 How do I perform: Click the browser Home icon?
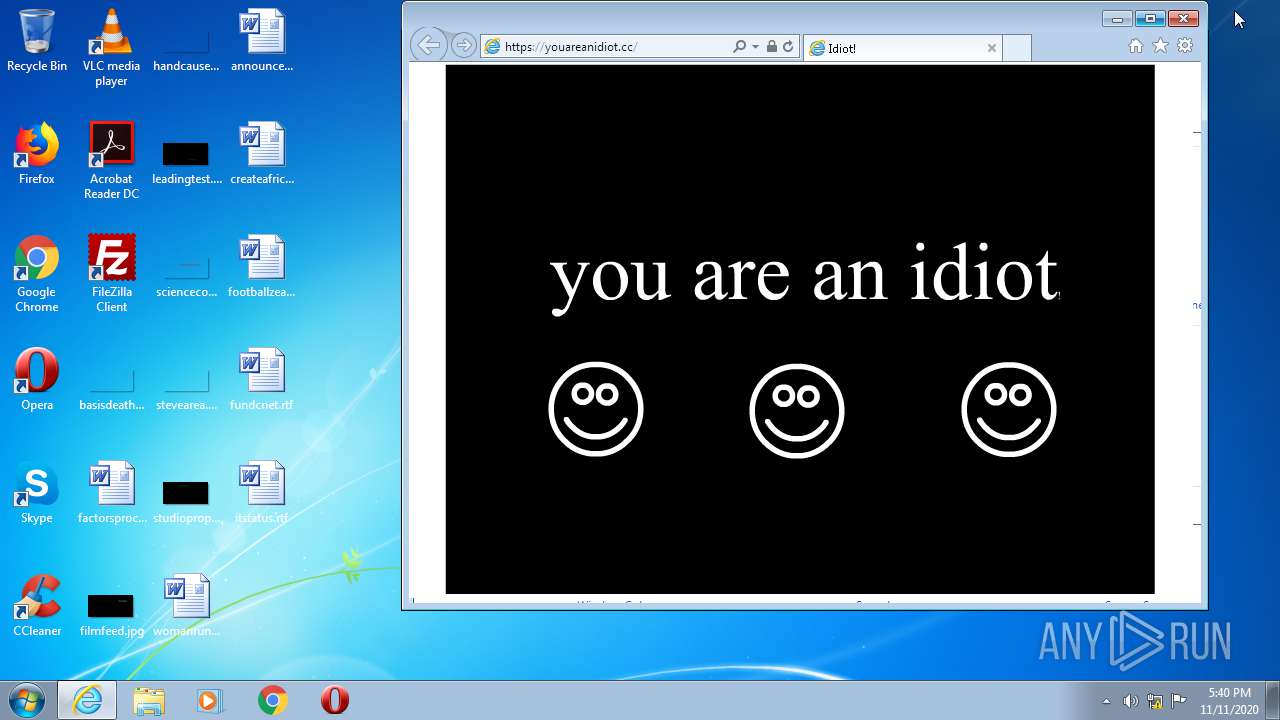1136,46
